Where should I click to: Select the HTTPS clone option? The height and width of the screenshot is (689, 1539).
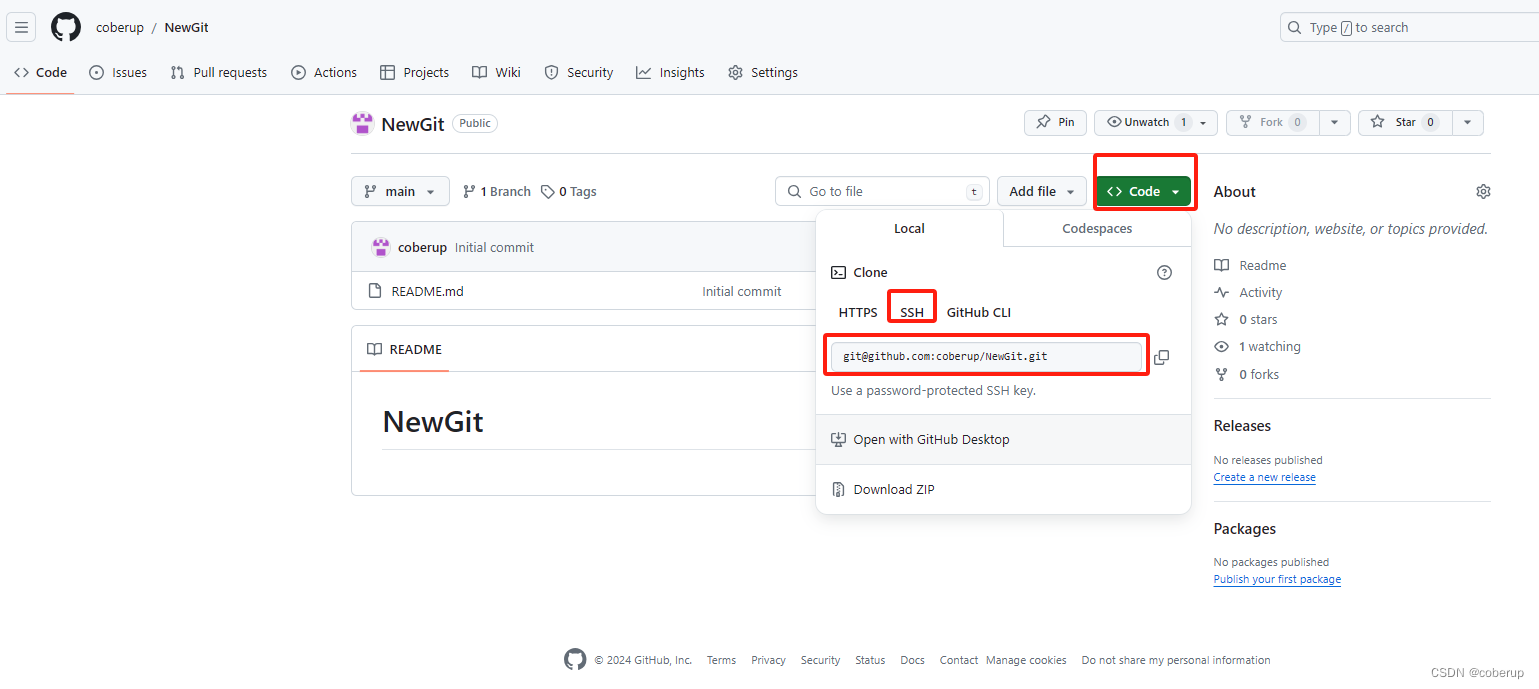tap(858, 312)
